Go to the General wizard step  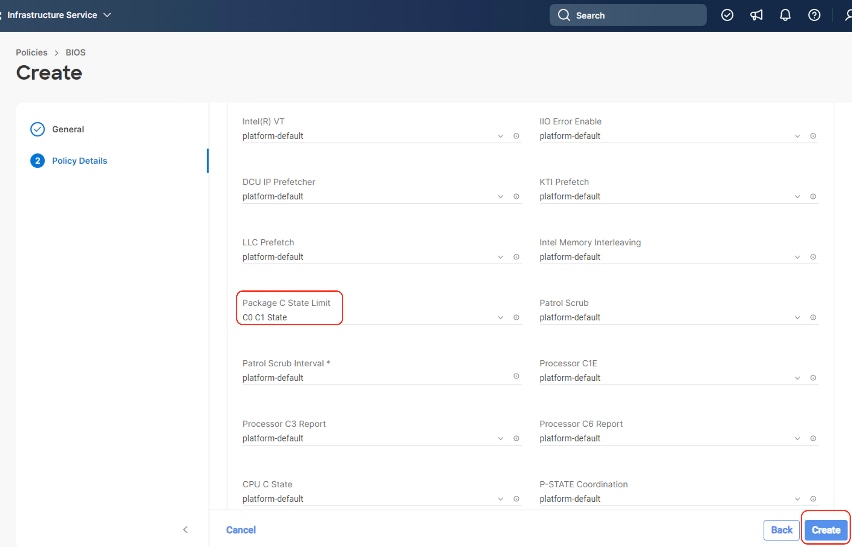68,129
